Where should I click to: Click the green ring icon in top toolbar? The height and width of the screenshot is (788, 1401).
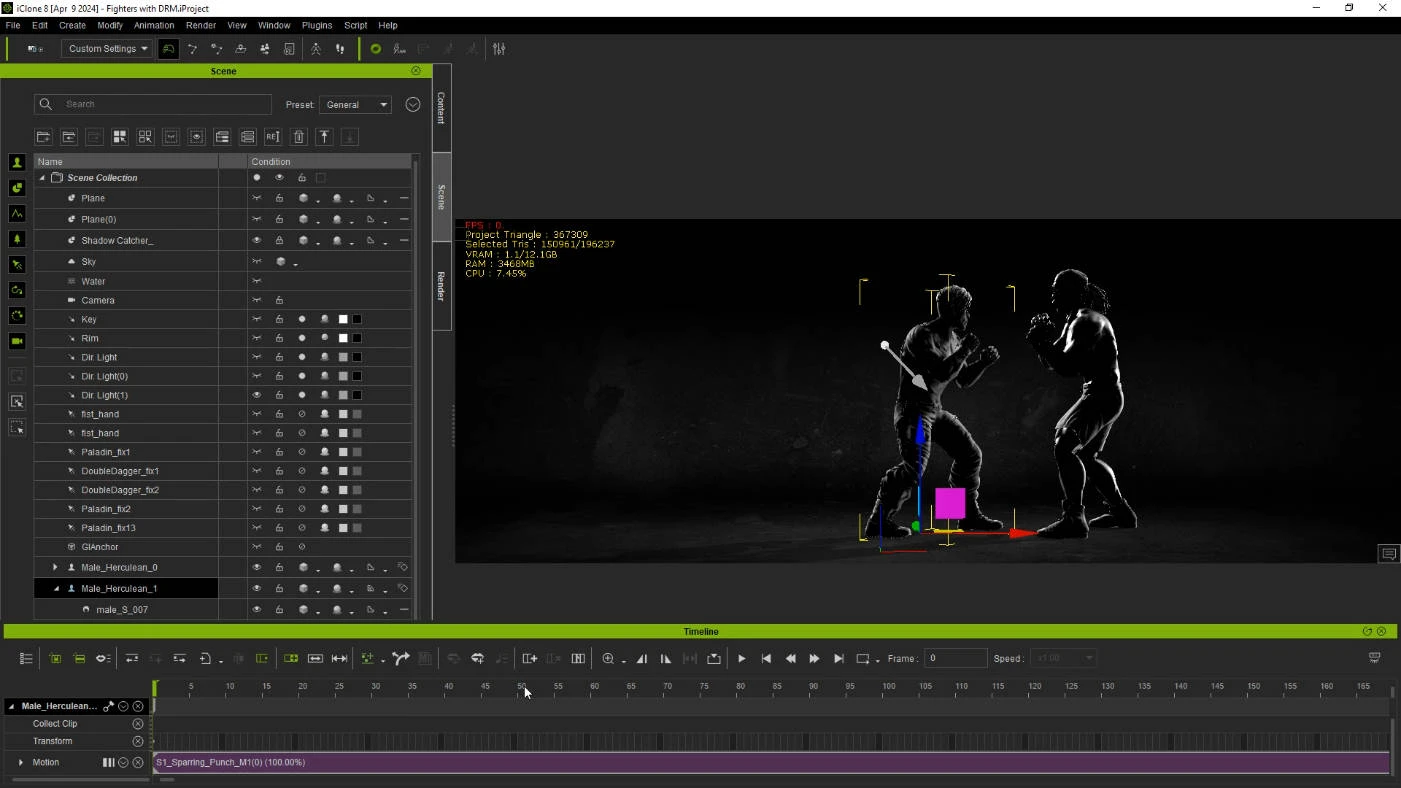[376, 49]
